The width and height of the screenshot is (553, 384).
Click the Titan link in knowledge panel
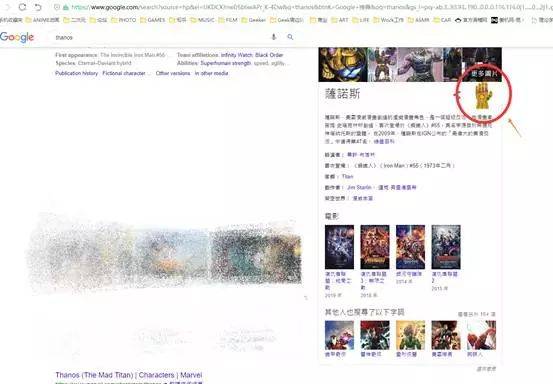pos(347,176)
